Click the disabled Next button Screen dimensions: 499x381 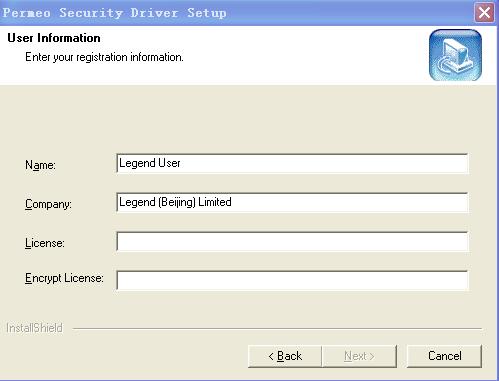coord(359,356)
